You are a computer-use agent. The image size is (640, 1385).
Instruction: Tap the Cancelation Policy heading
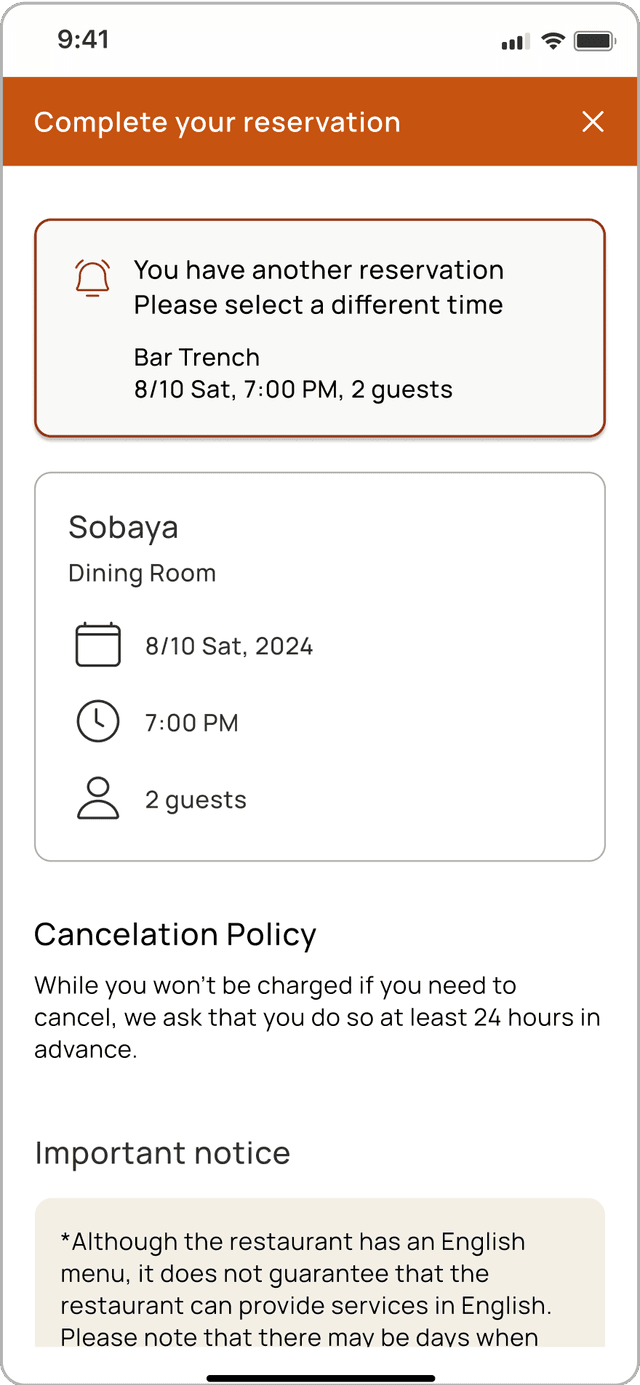[175, 934]
